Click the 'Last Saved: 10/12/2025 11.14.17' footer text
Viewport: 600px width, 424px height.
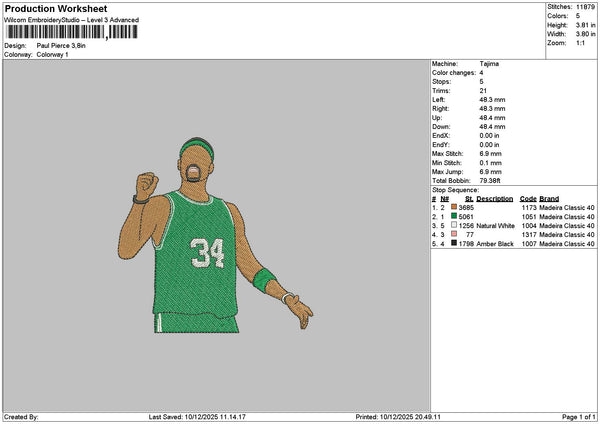click(197, 417)
